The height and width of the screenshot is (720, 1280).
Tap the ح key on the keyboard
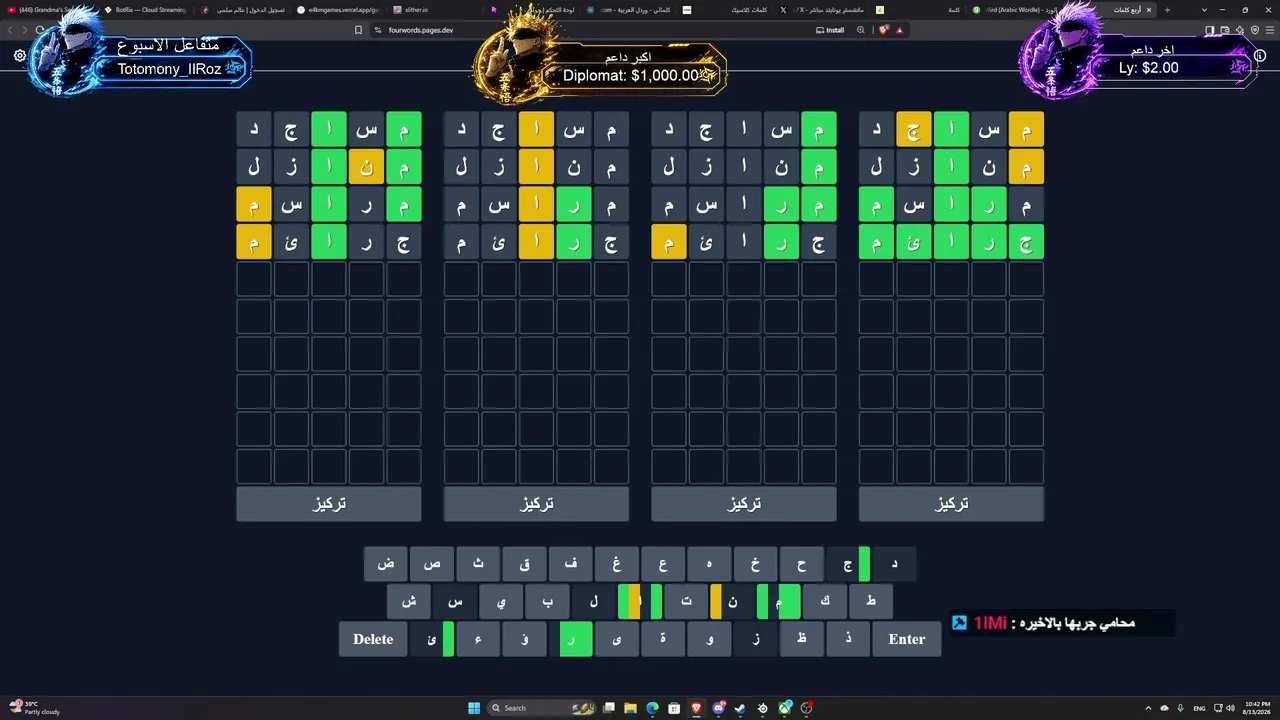[802, 564]
